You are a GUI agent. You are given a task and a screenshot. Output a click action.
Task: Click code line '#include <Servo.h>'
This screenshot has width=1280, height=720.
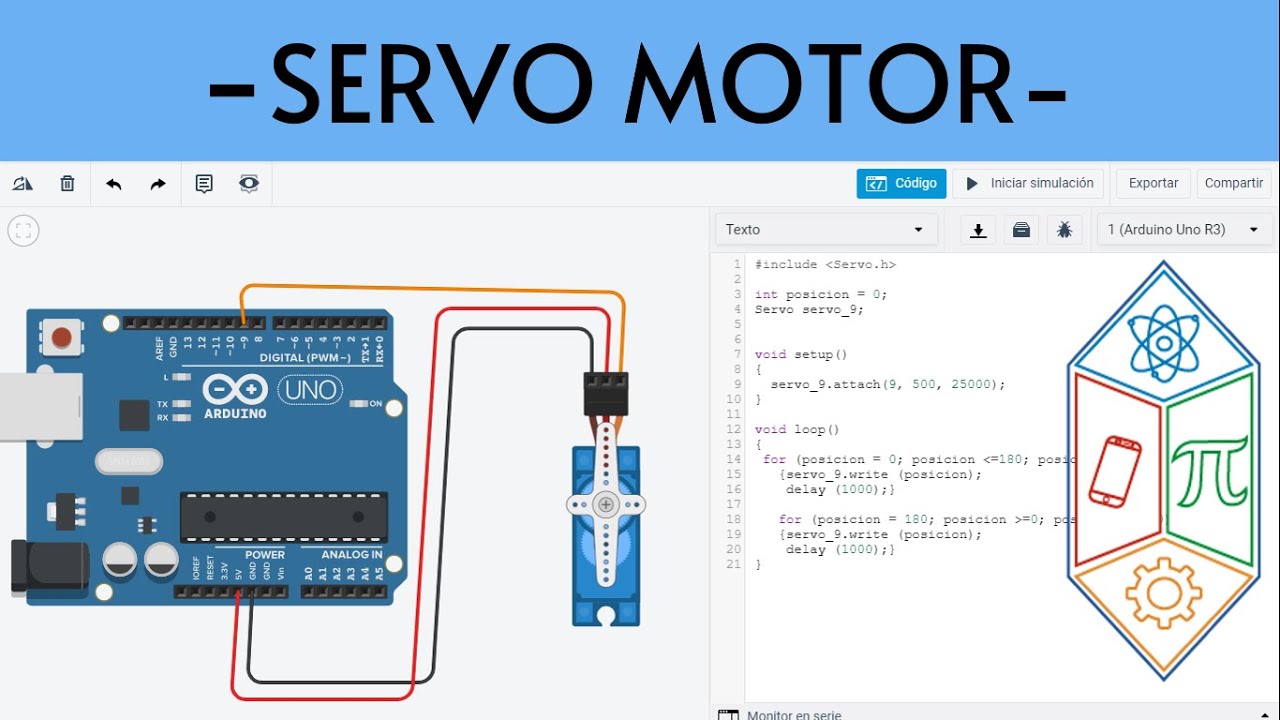(x=825, y=265)
